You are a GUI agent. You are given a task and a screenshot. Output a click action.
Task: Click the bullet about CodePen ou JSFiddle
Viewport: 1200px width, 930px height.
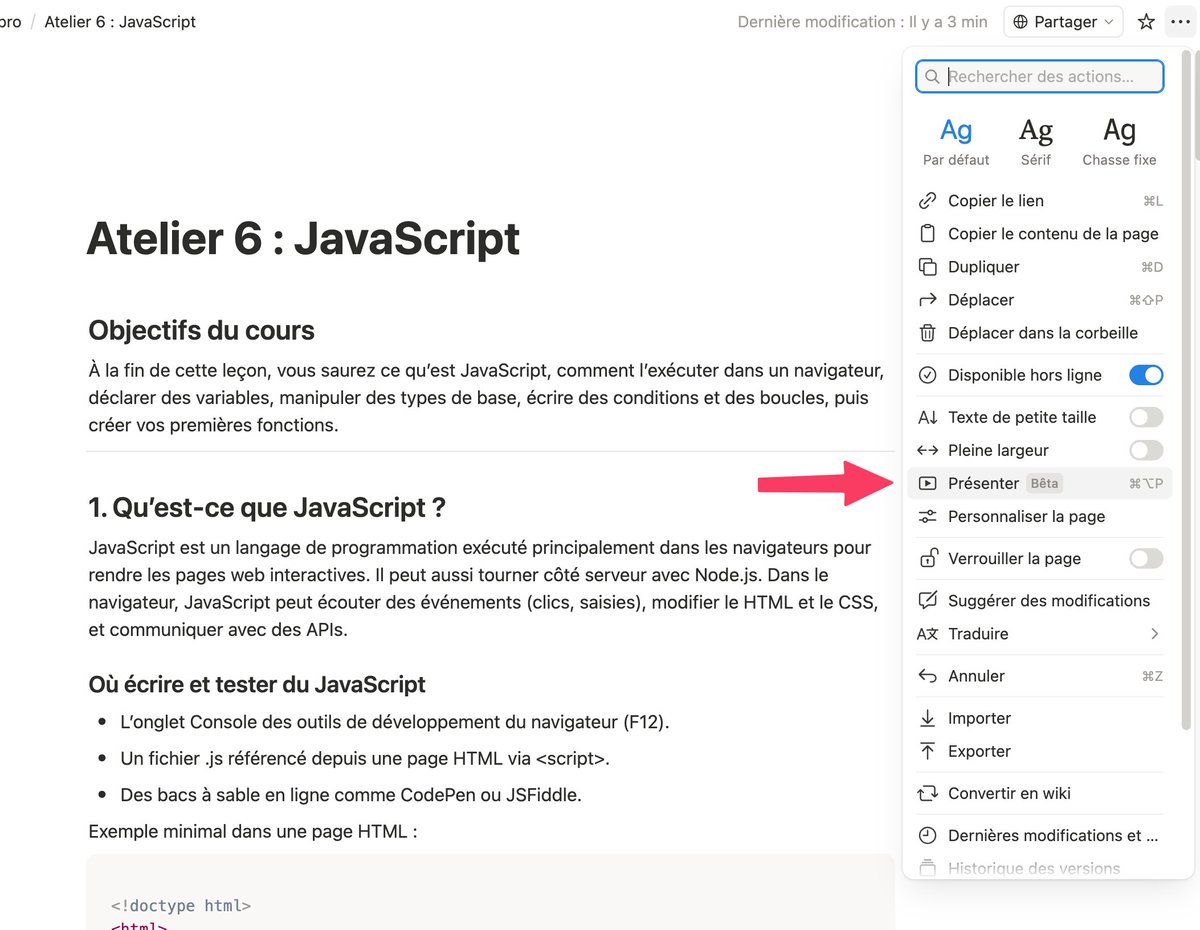350,796
